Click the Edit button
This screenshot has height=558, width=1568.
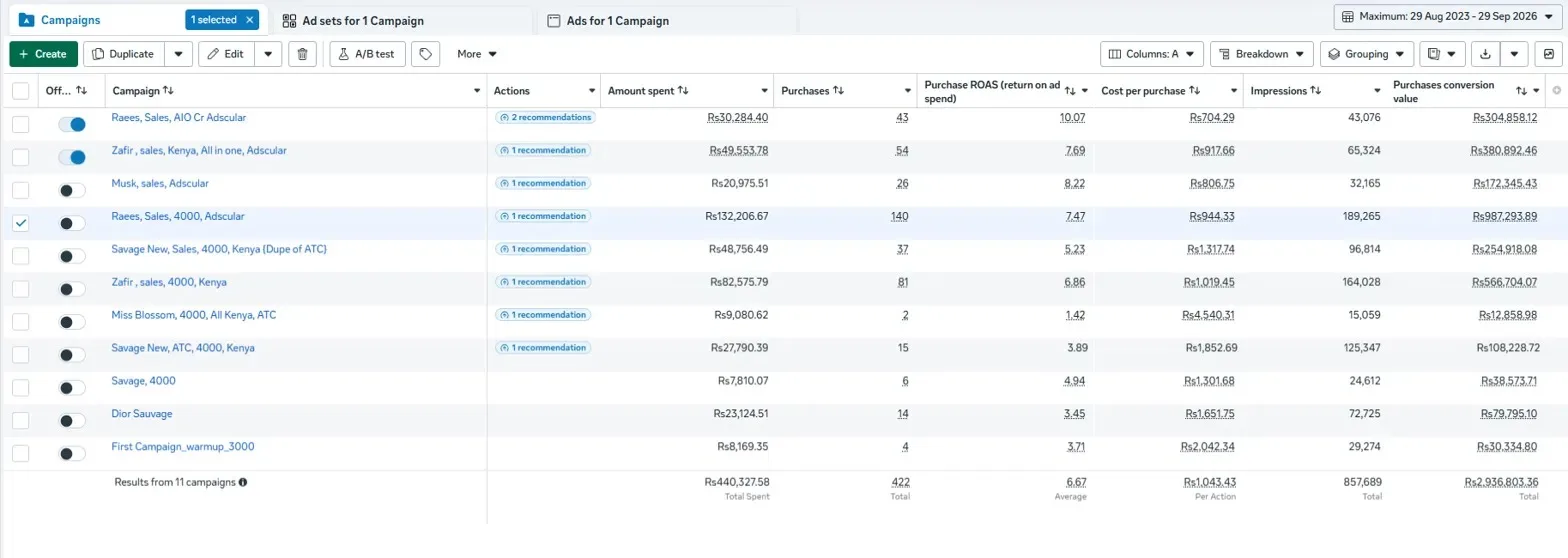[x=226, y=54]
